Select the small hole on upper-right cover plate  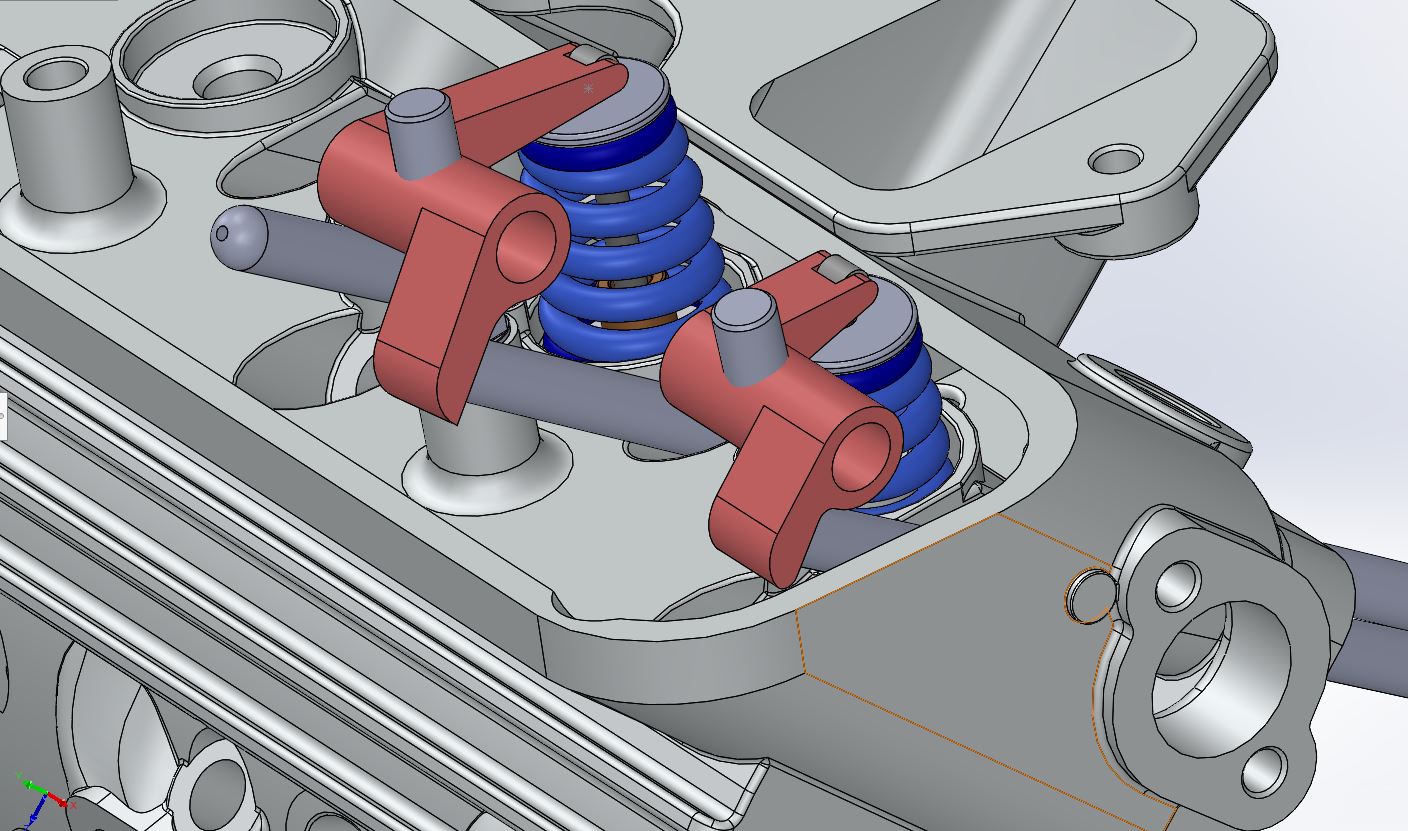coord(1116,160)
